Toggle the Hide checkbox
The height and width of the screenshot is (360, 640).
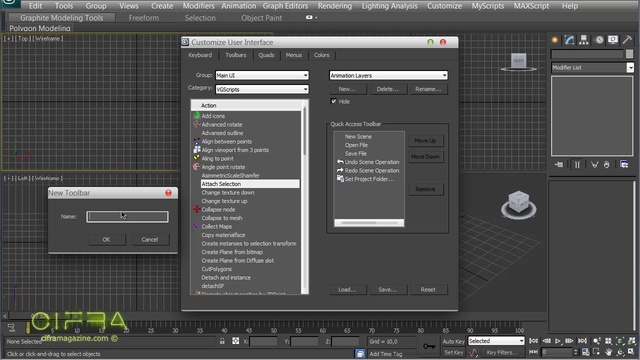coord(333,101)
